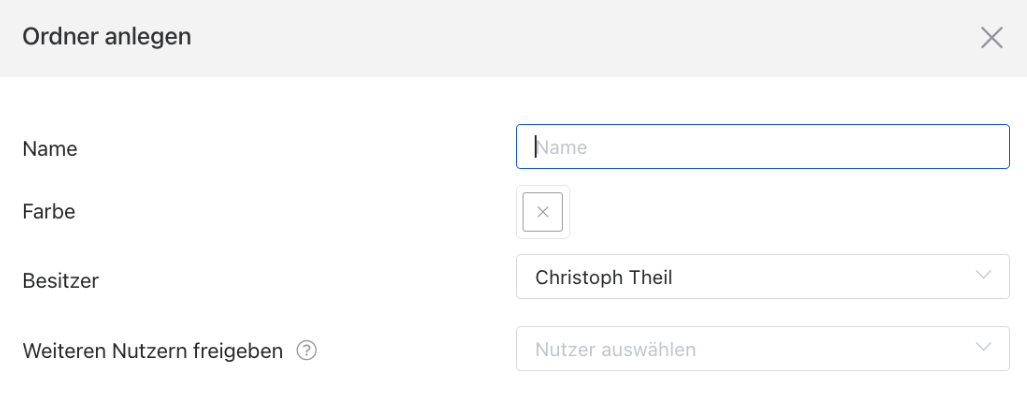Viewport: 1027px width, 397px height.
Task: Click the chevron arrow in Nutzer auswählen field
Action: point(983,347)
